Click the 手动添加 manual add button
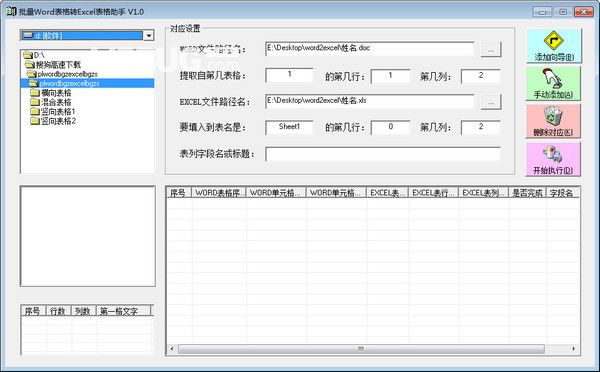 pos(554,83)
